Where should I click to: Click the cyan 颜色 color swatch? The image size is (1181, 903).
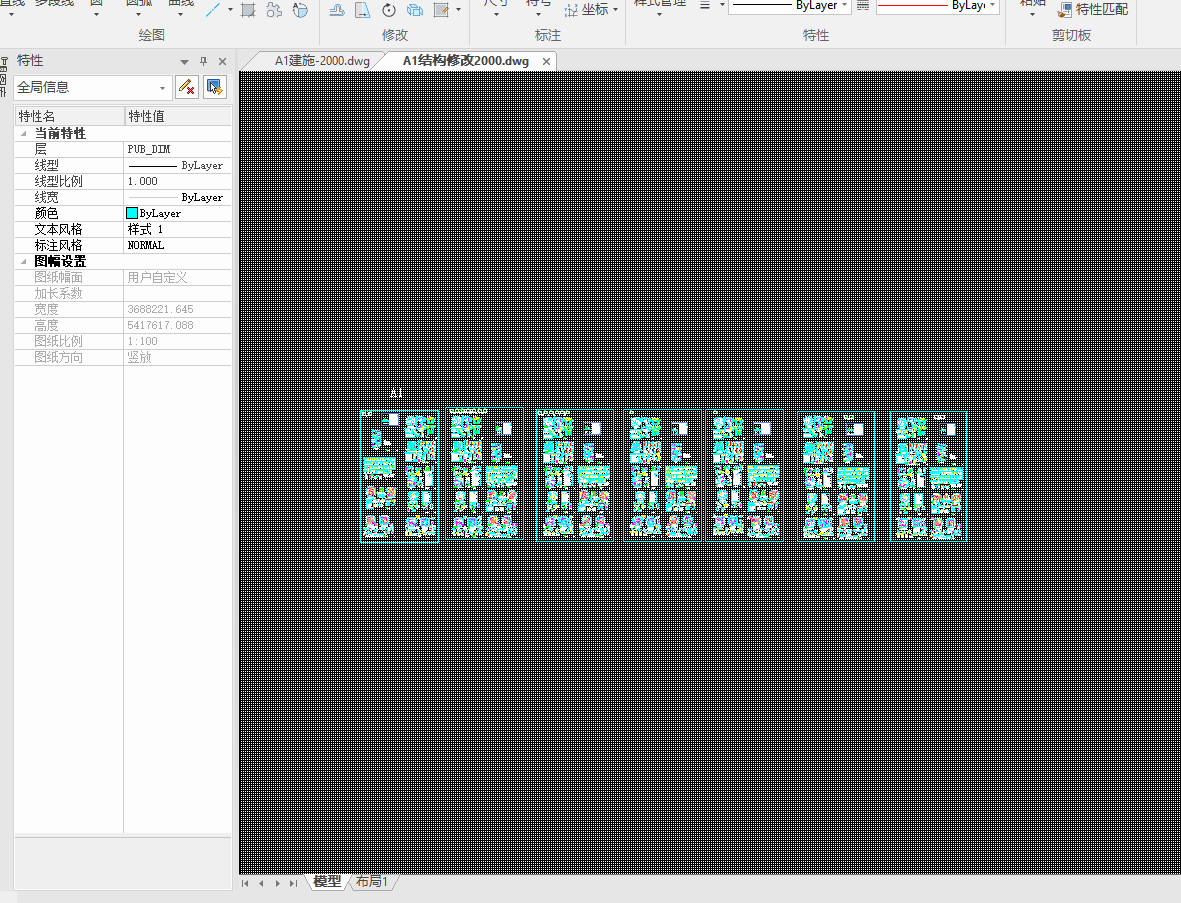coord(132,213)
